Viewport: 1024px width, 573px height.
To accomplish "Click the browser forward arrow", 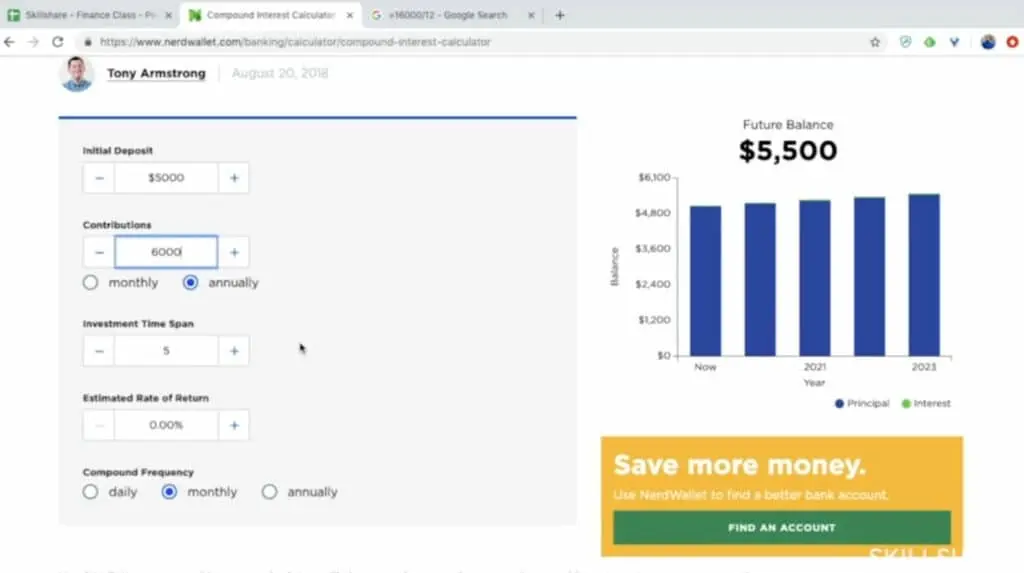I will pyautogui.click(x=33, y=42).
